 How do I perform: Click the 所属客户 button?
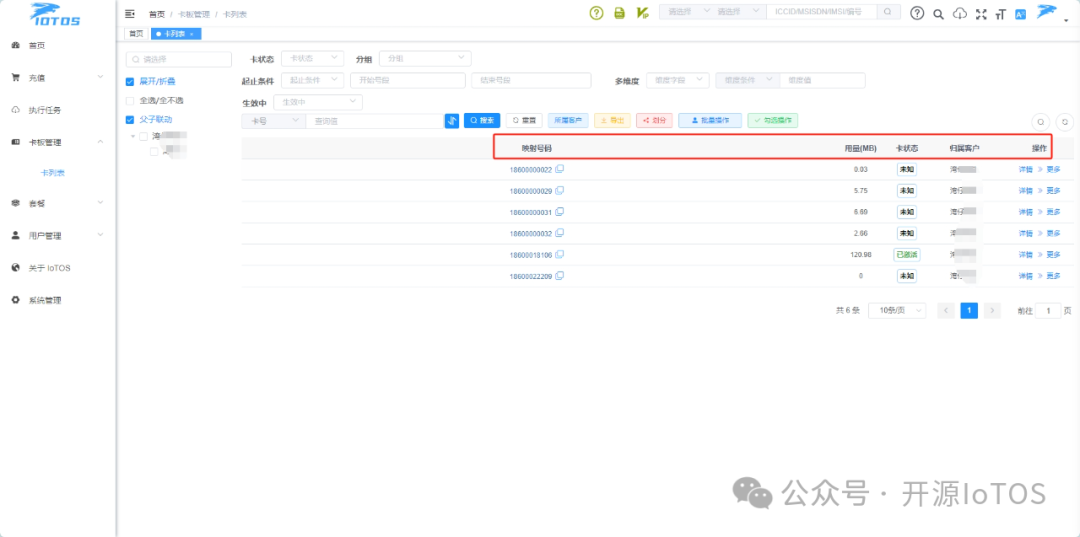568,120
